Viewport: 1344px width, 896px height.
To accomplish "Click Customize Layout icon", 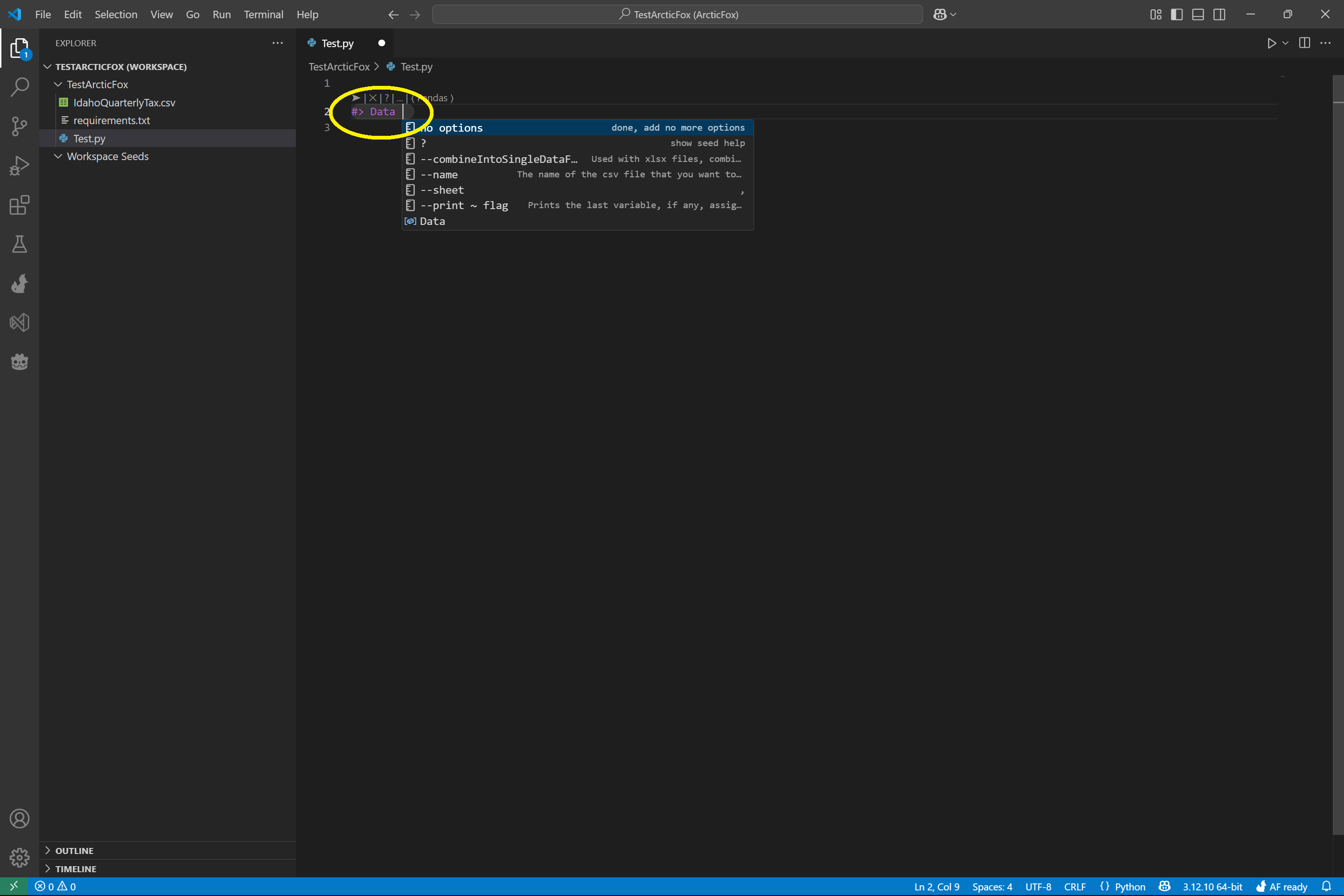I will tap(1155, 14).
